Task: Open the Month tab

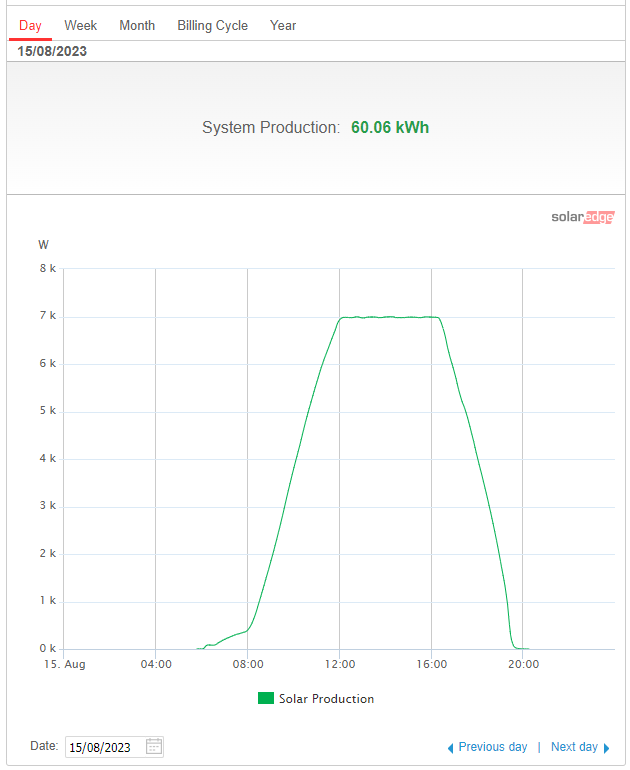Action: point(137,26)
